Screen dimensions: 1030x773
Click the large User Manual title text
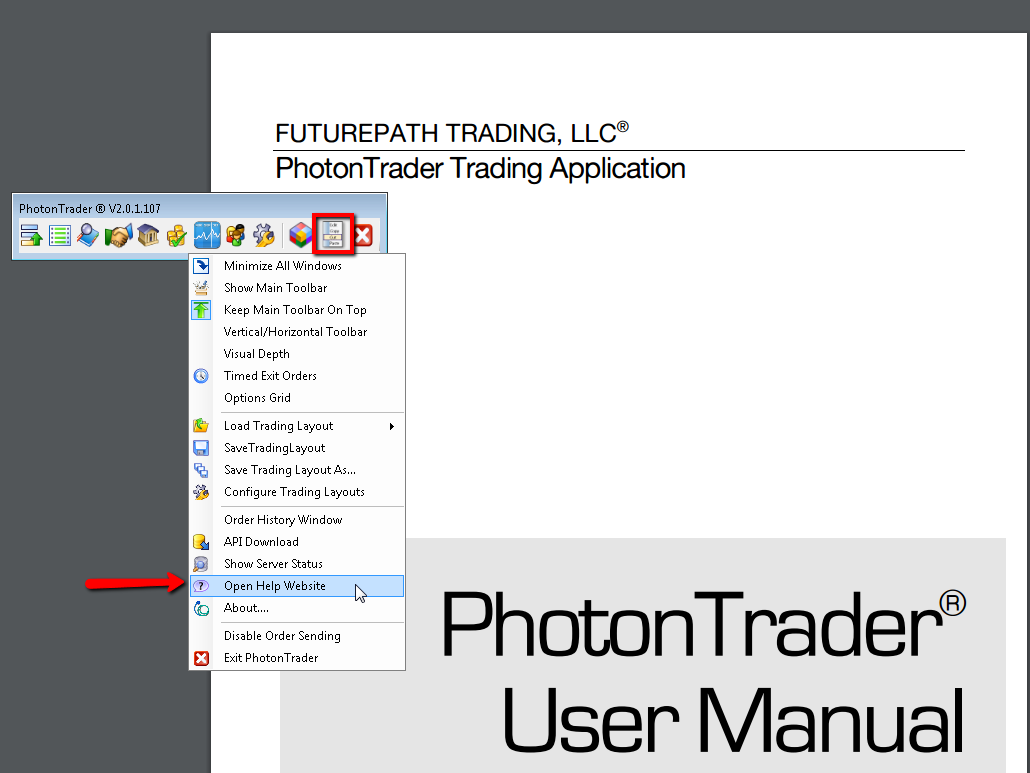click(733, 720)
